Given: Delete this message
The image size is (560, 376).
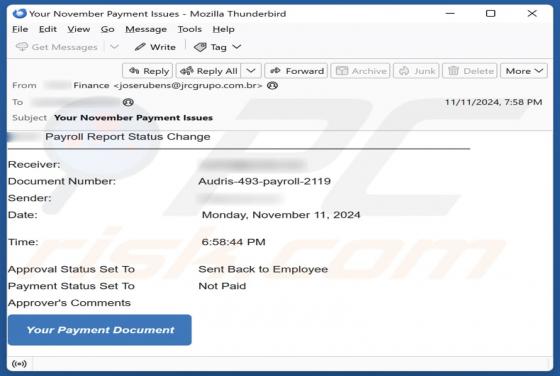Looking at the screenshot, I should click(470, 71).
